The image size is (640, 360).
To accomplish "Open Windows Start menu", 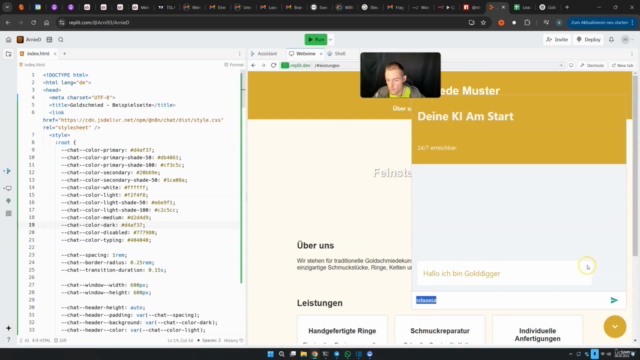I will pyautogui.click(x=270, y=354).
